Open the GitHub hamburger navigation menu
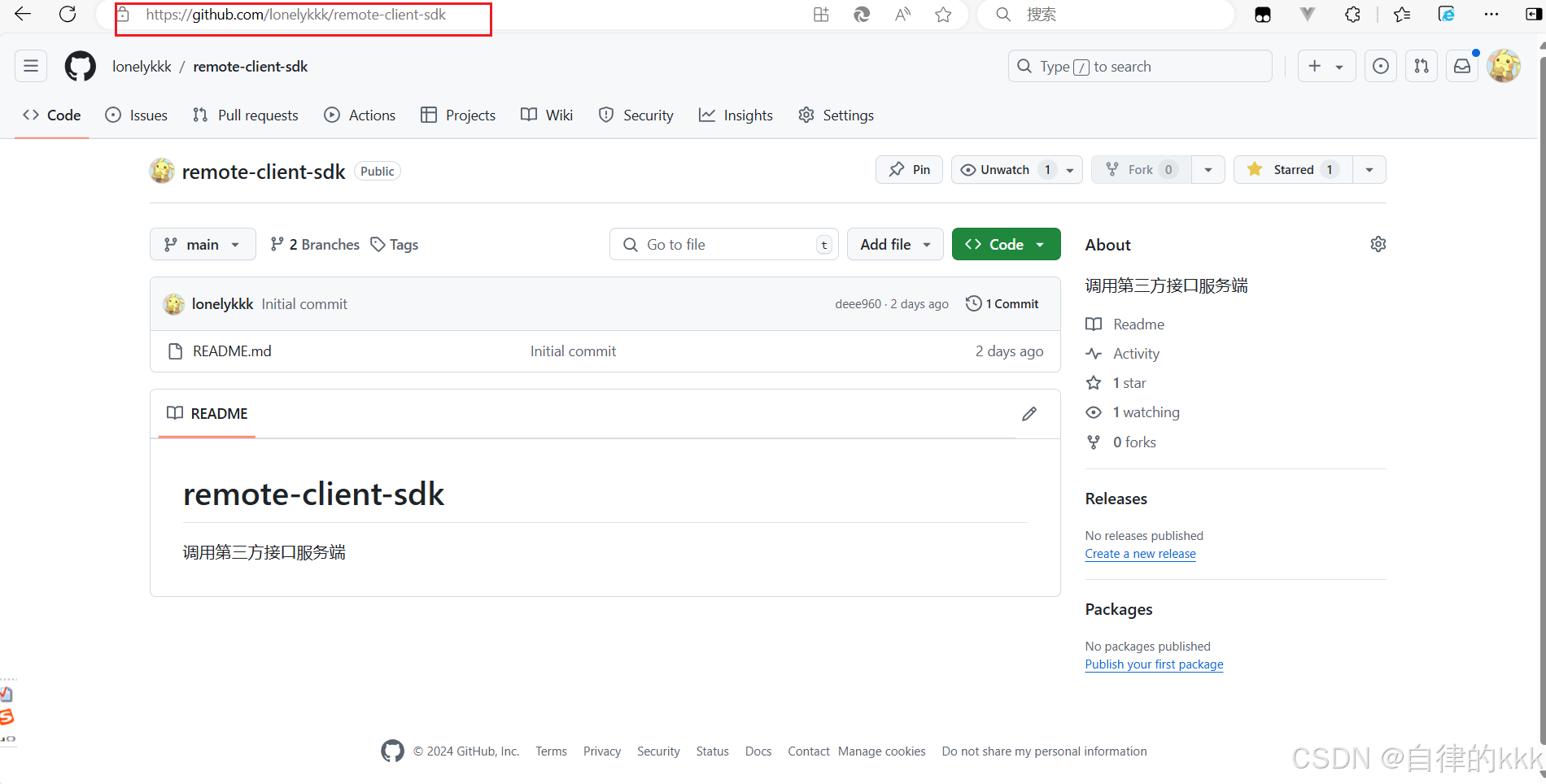The image size is (1546, 784). pyautogui.click(x=31, y=66)
